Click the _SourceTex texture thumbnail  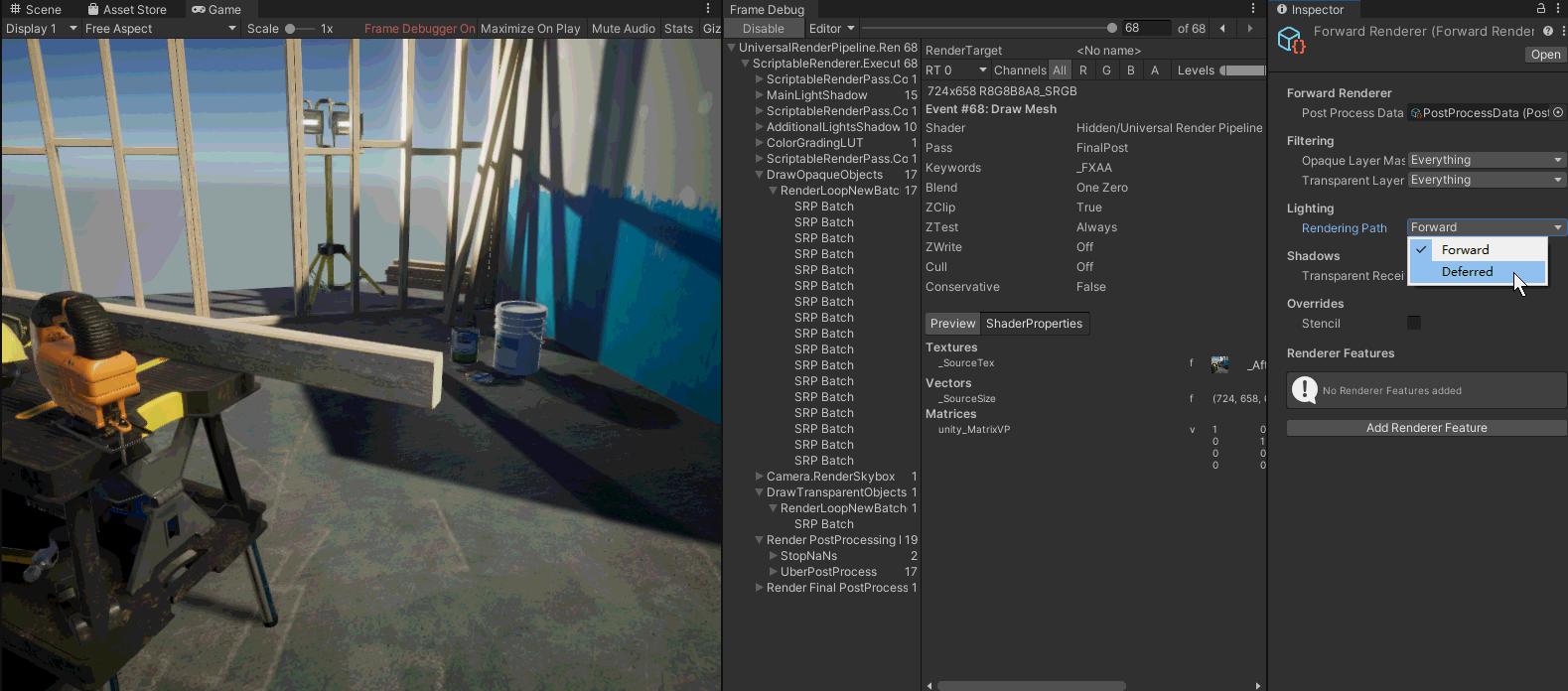pyautogui.click(x=1220, y=364)
